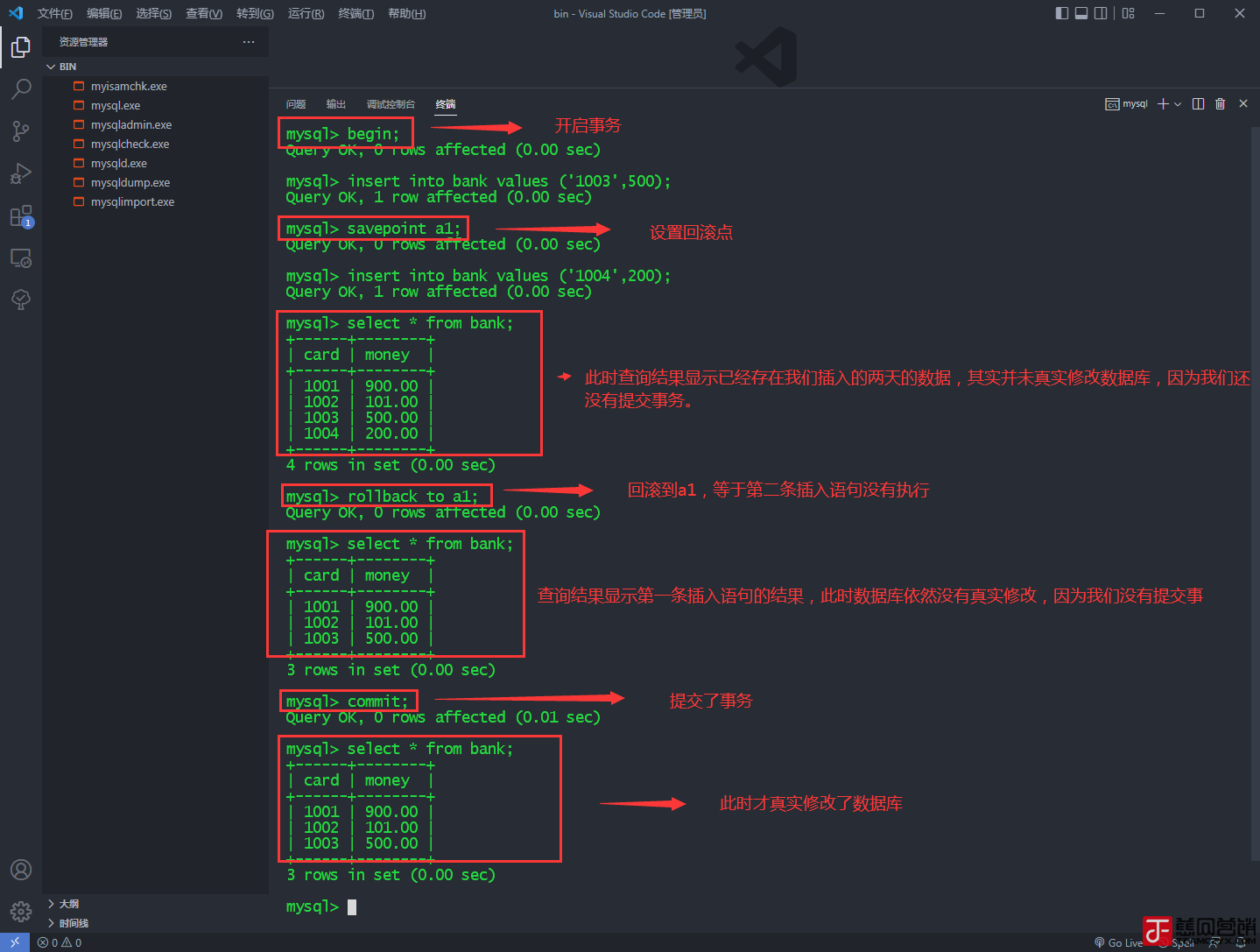Viewport: 1260px width, 952px height.
Task: Click the 'rollback to a1;' command text
Action: pos(413,497)
